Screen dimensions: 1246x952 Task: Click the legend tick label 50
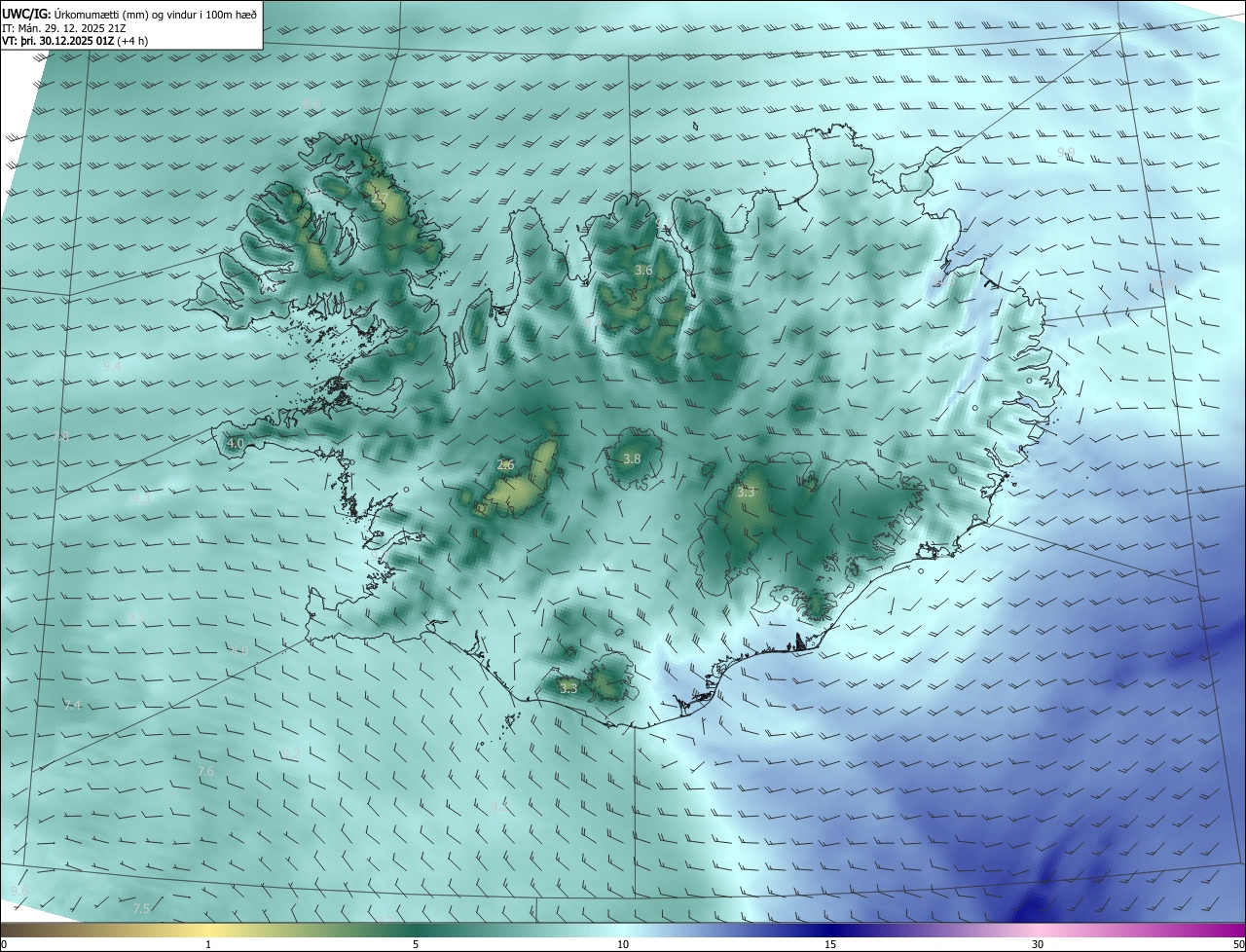point(1238,944)
